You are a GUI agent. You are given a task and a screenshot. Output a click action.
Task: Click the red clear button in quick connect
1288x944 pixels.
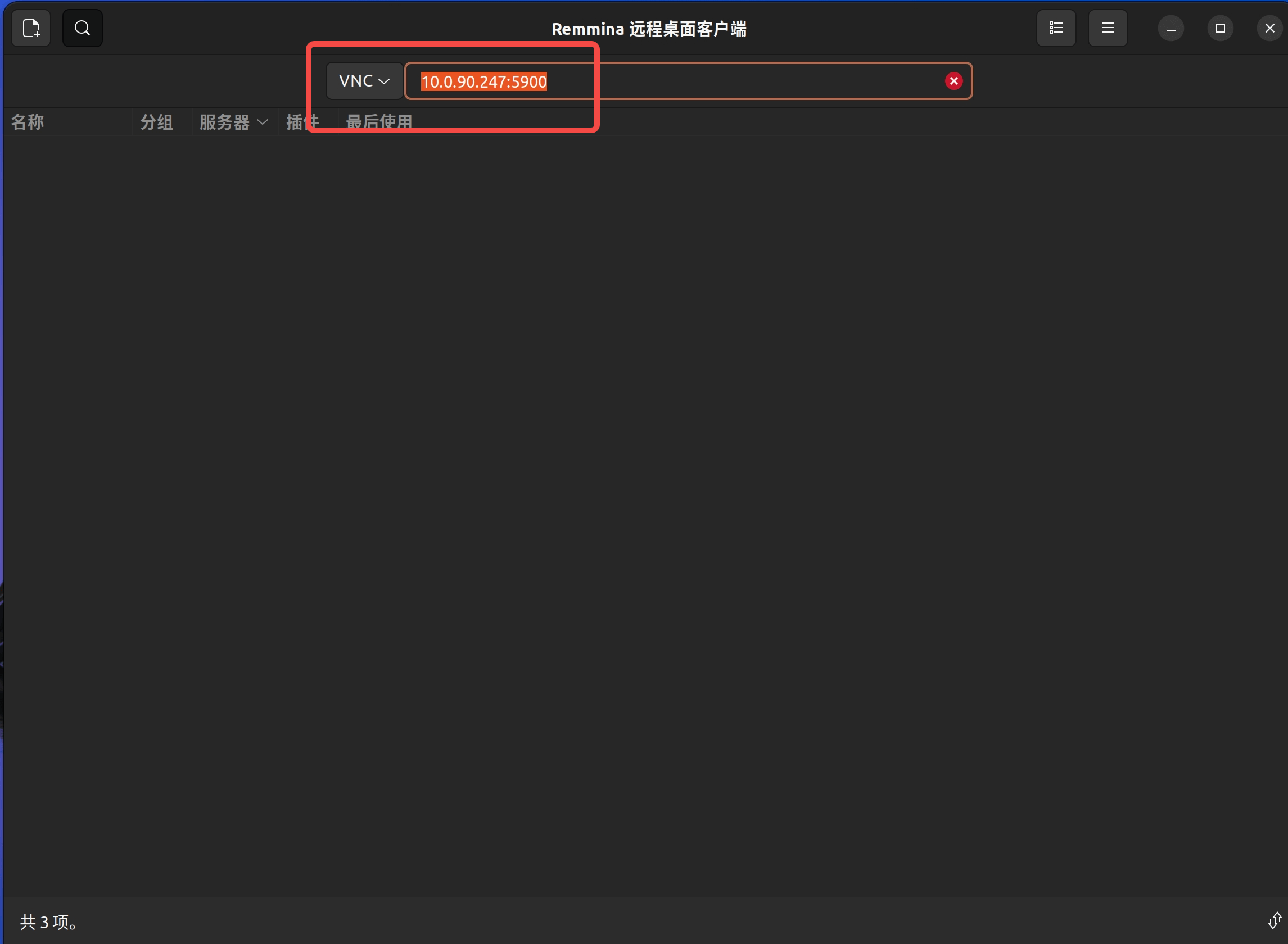pos(953,80)
